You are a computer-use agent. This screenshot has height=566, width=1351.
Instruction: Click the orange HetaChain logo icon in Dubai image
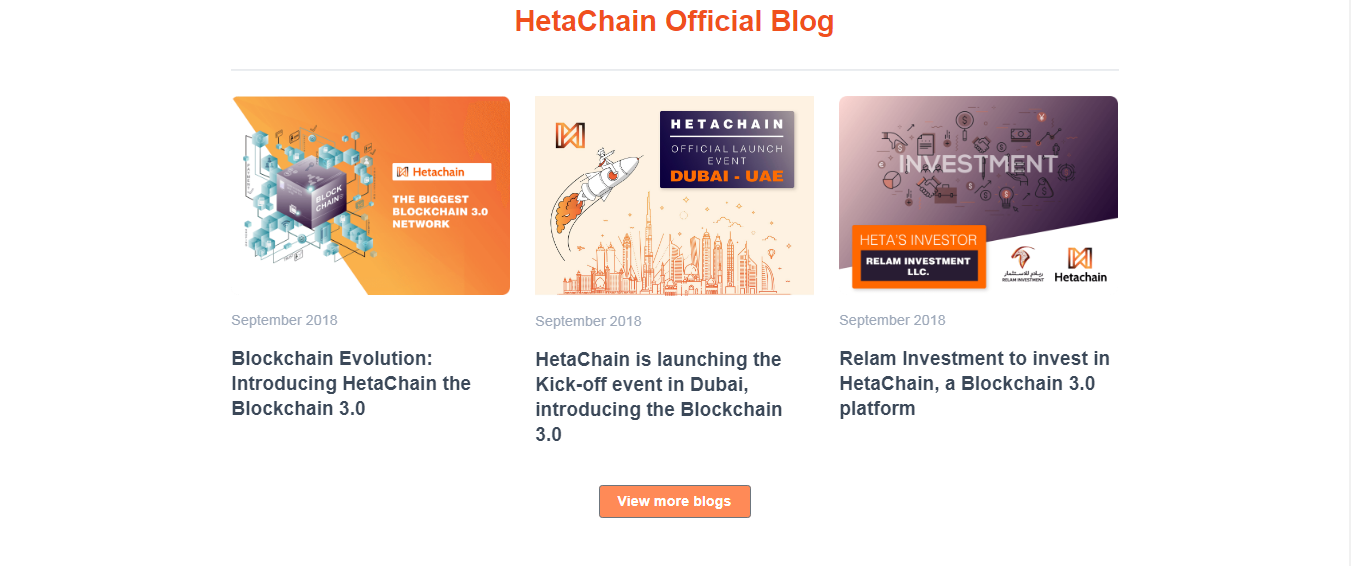570,135
